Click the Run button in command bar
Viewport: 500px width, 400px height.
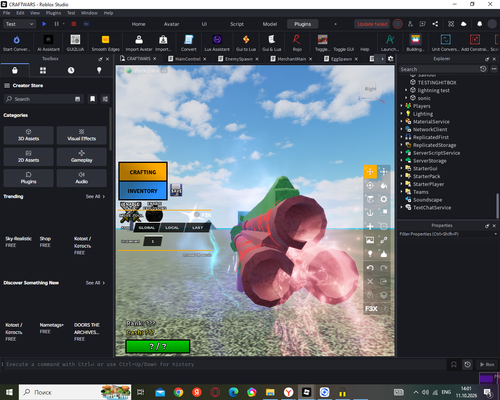[x=487, y=364]
